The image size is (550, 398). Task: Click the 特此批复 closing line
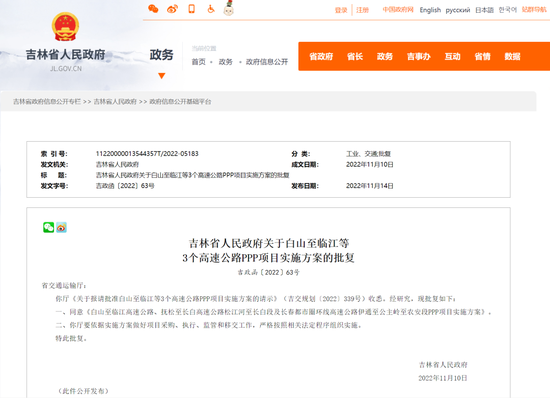click(71, 338)
